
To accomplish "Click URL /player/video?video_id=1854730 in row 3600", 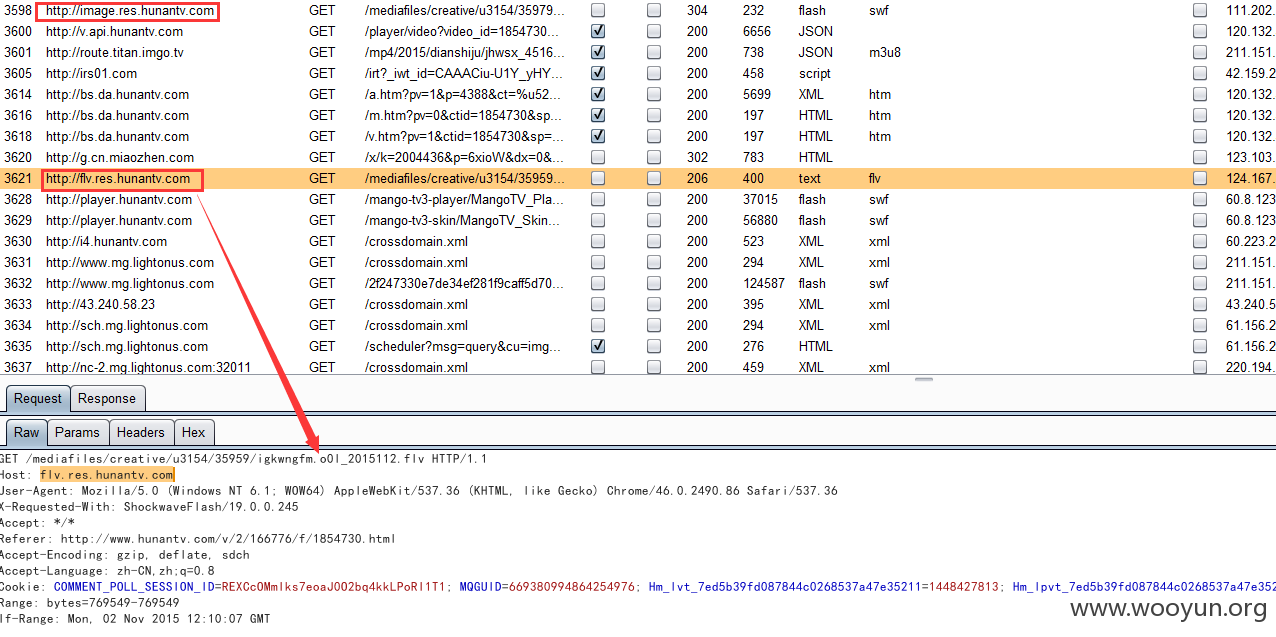I will (463, 32).
